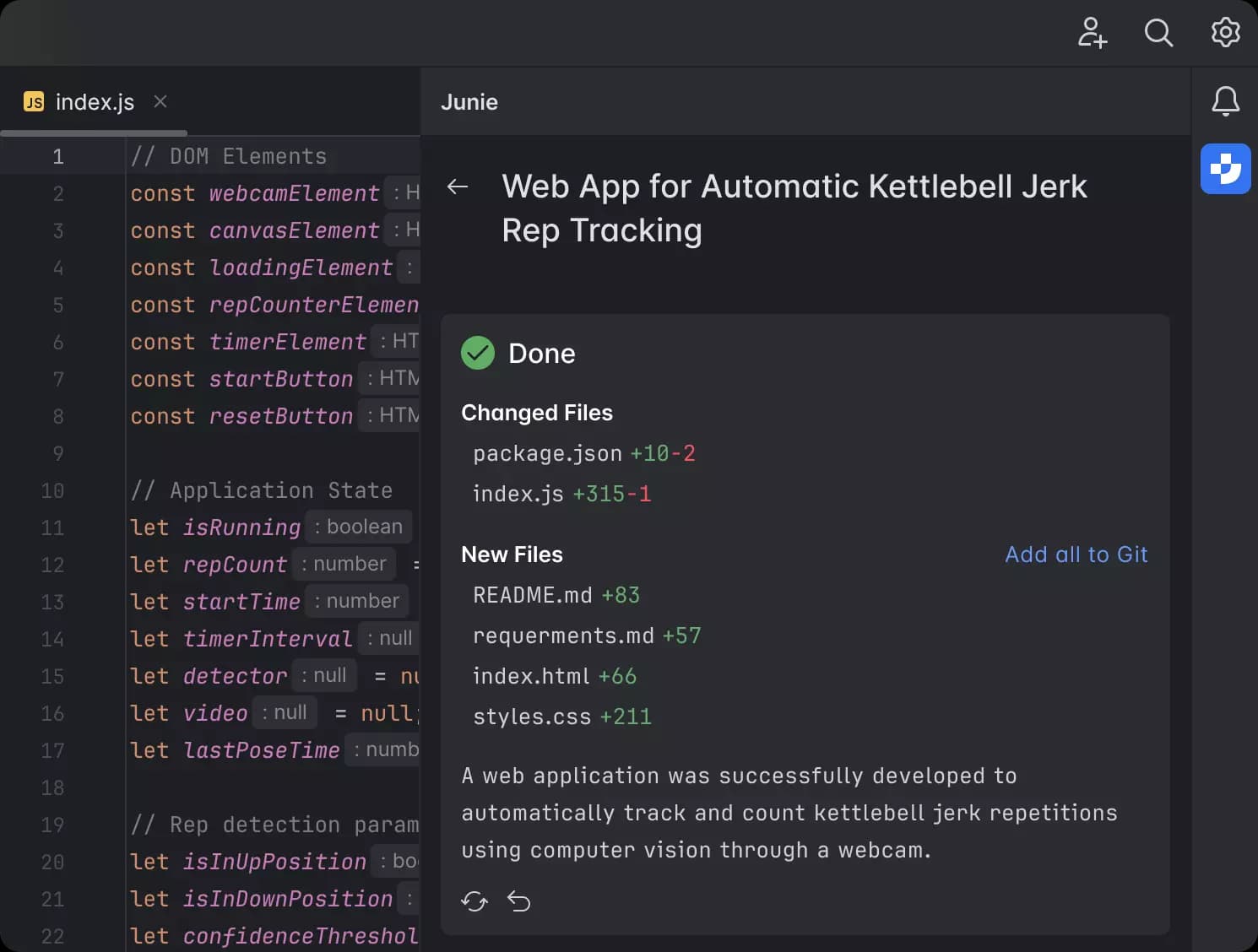
Task: Click the Add all to Git link
Action: pyautogui.click(x=1076, y=554)
